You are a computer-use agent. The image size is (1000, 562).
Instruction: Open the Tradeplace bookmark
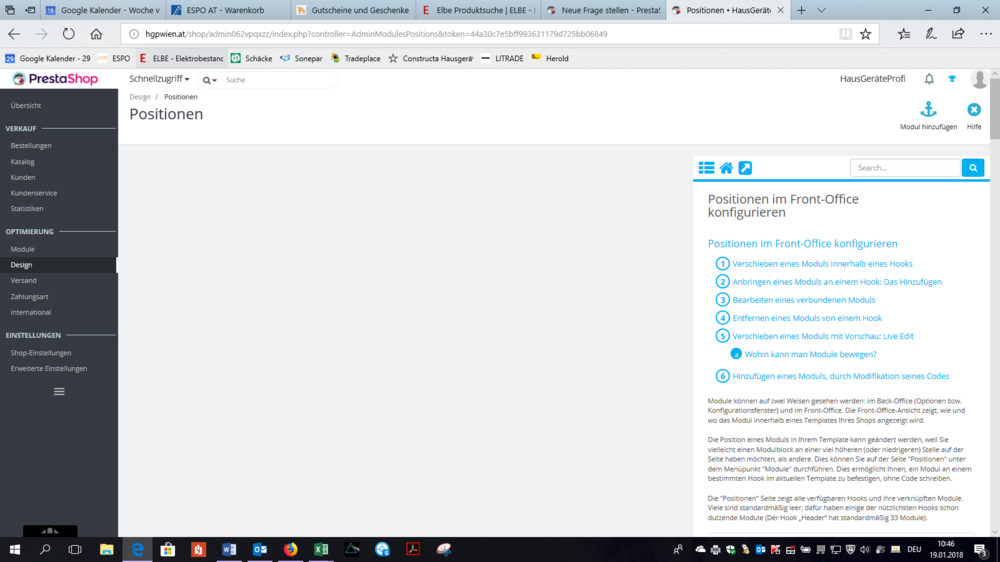(355, 58)
